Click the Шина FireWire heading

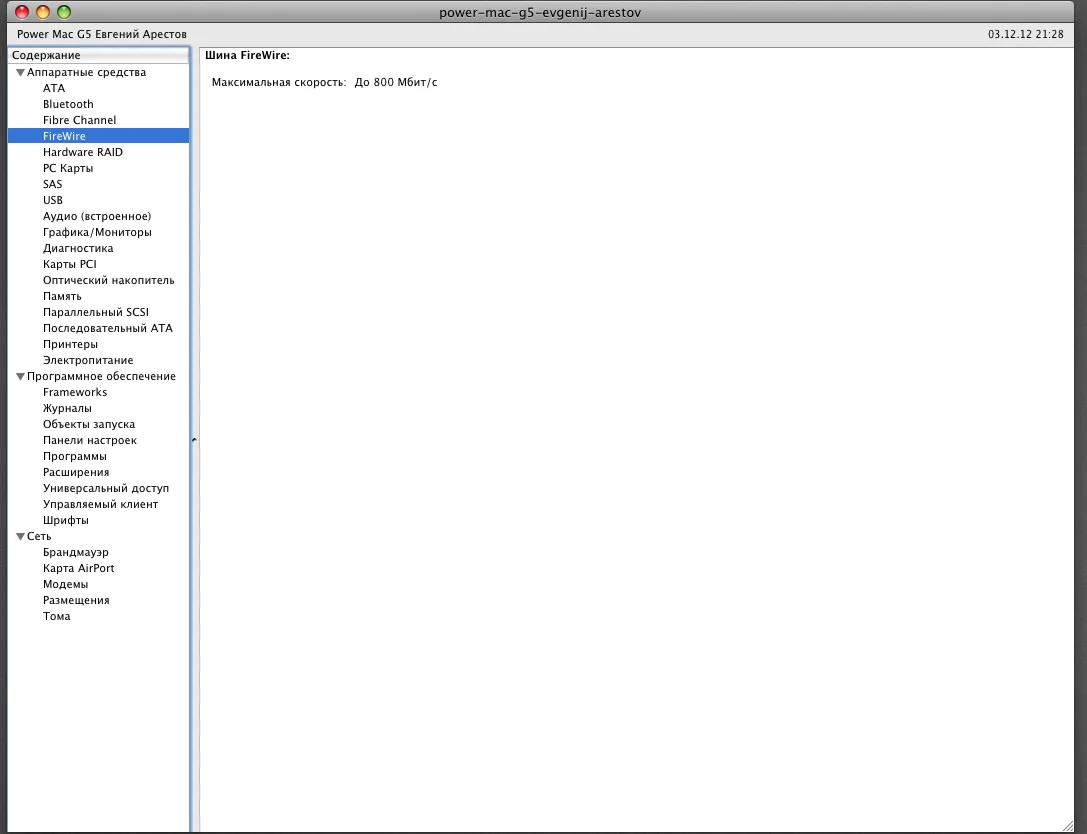click(247, 55)
